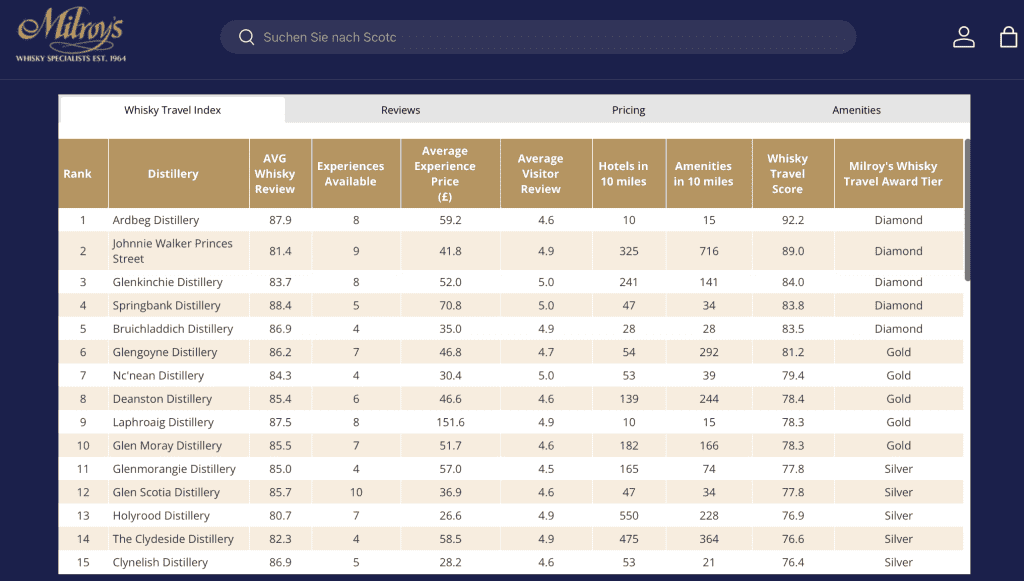
Task: Click Average Experience Price header
Action: [451, 174]
